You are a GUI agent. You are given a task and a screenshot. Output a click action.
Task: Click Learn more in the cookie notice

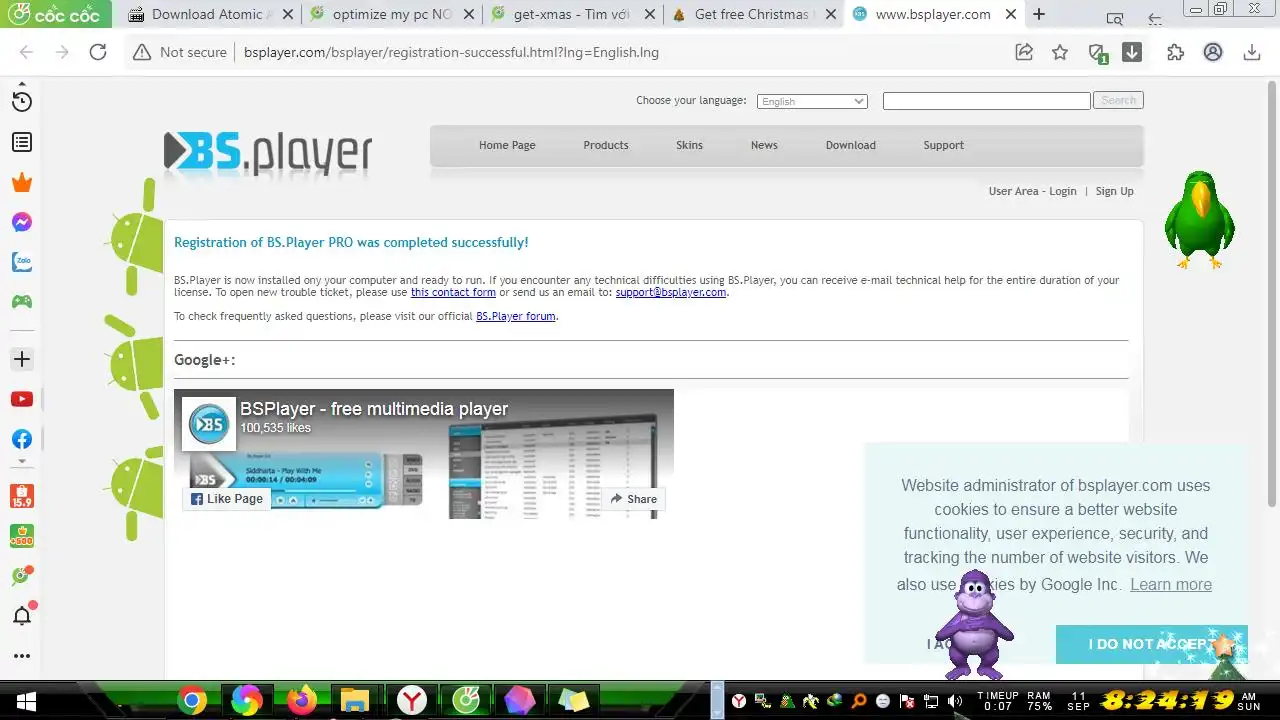click(1171, 584)
